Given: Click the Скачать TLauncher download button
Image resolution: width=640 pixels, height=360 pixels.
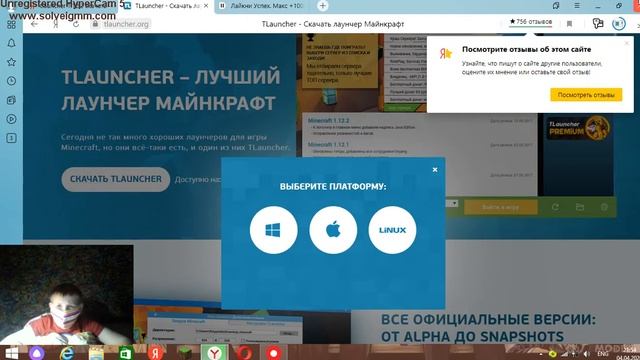Looking at the screenshot, I should (x=116, y=179).
